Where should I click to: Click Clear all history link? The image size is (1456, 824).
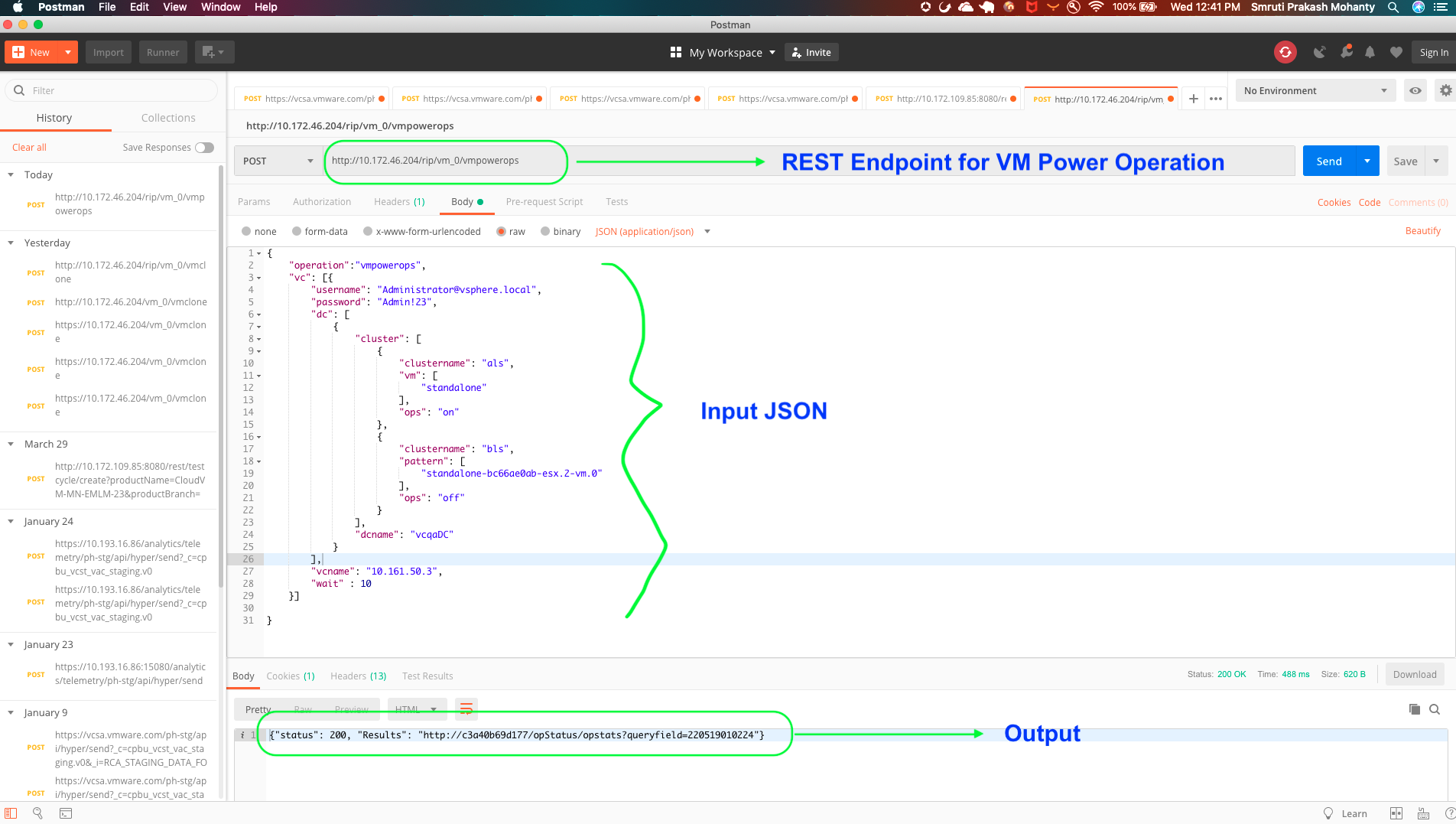click(x=29, y=148)
